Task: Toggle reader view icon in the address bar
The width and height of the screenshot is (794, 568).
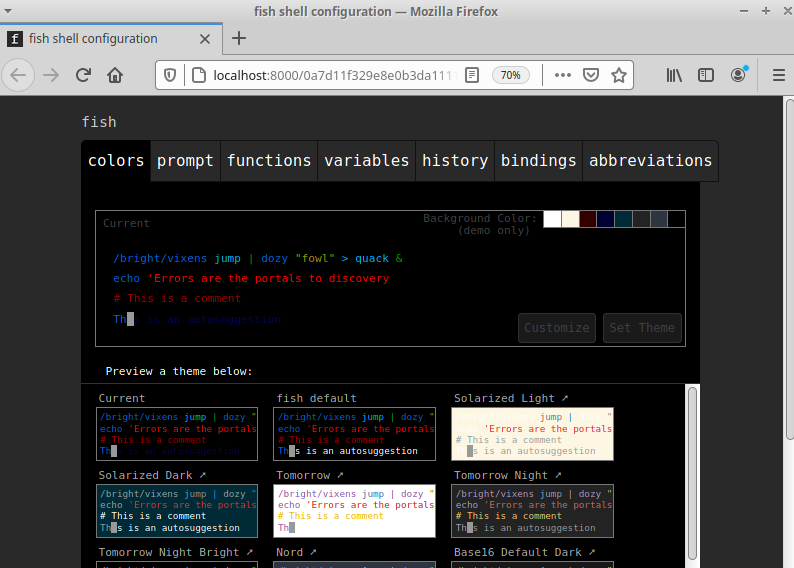Action: tap(472, 75)
